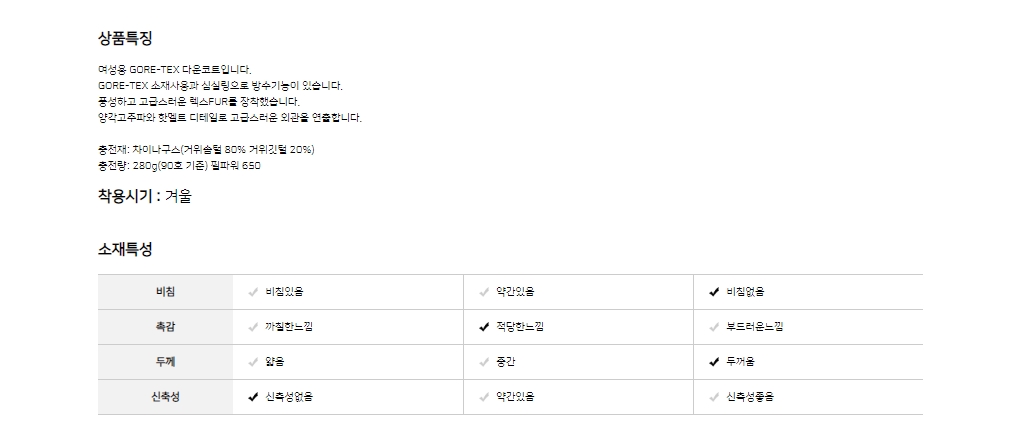Image resolution: width=1018 pixels, height=444 pixels.
Task: Click the 소재특성 section heading
Action: 125,249
